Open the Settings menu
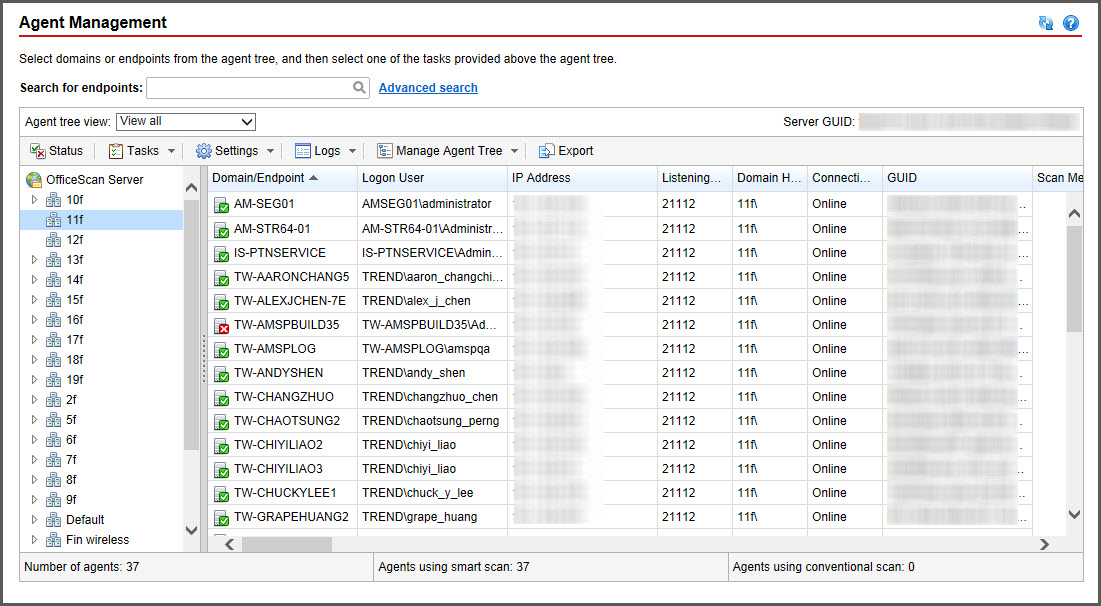The height and width of the screenshot is (606, 1101). pos(235,151)
